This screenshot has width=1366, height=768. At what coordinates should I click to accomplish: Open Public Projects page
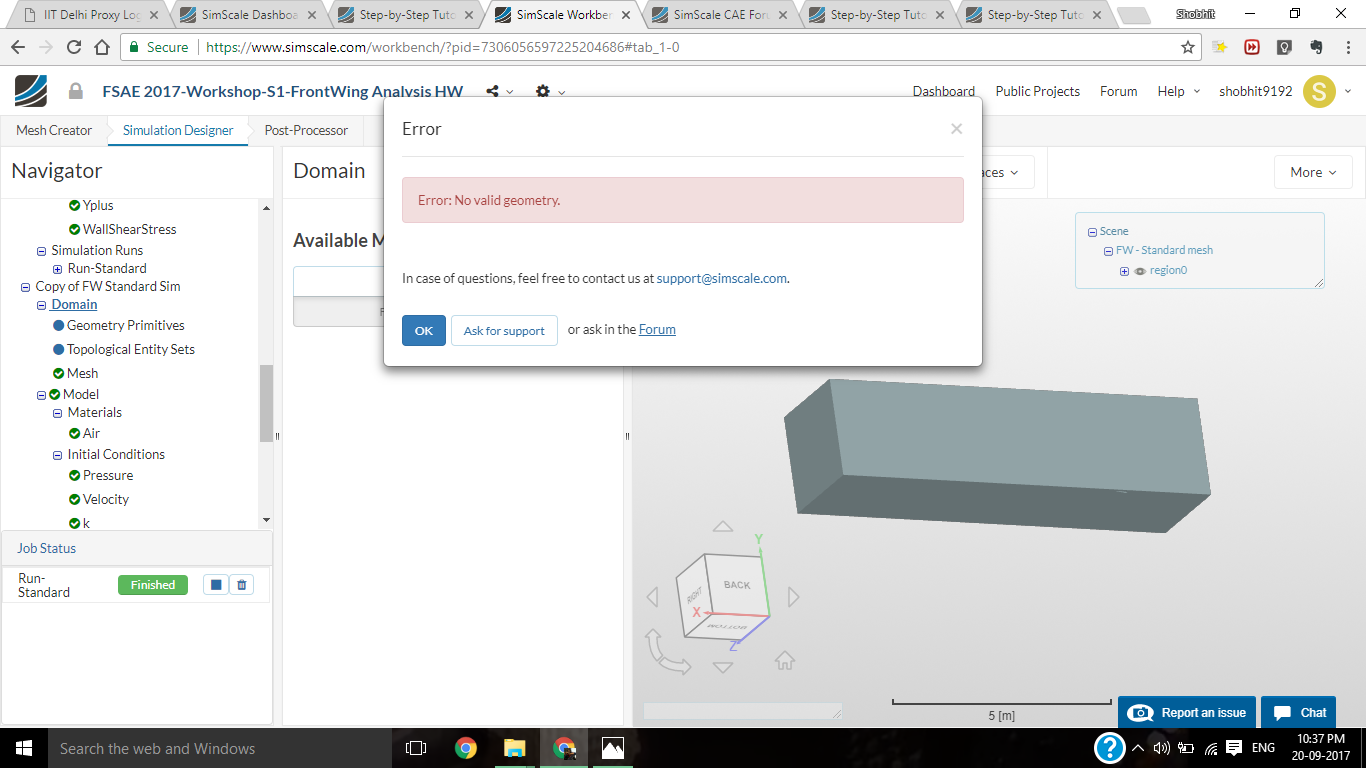pyautogui.click(x=1038, y=91)
